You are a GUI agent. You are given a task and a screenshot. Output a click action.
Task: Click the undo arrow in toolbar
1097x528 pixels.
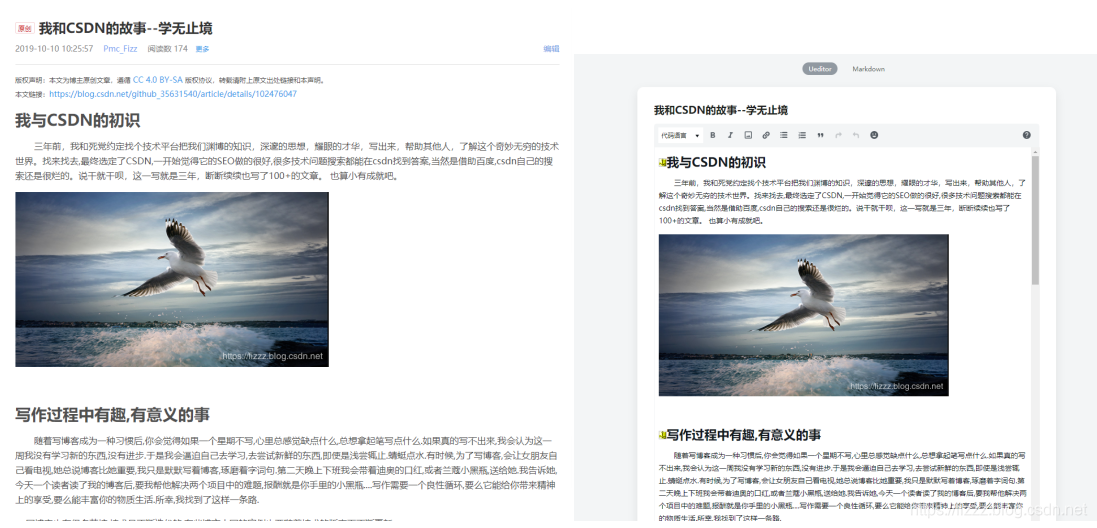[x=856, y=135]
